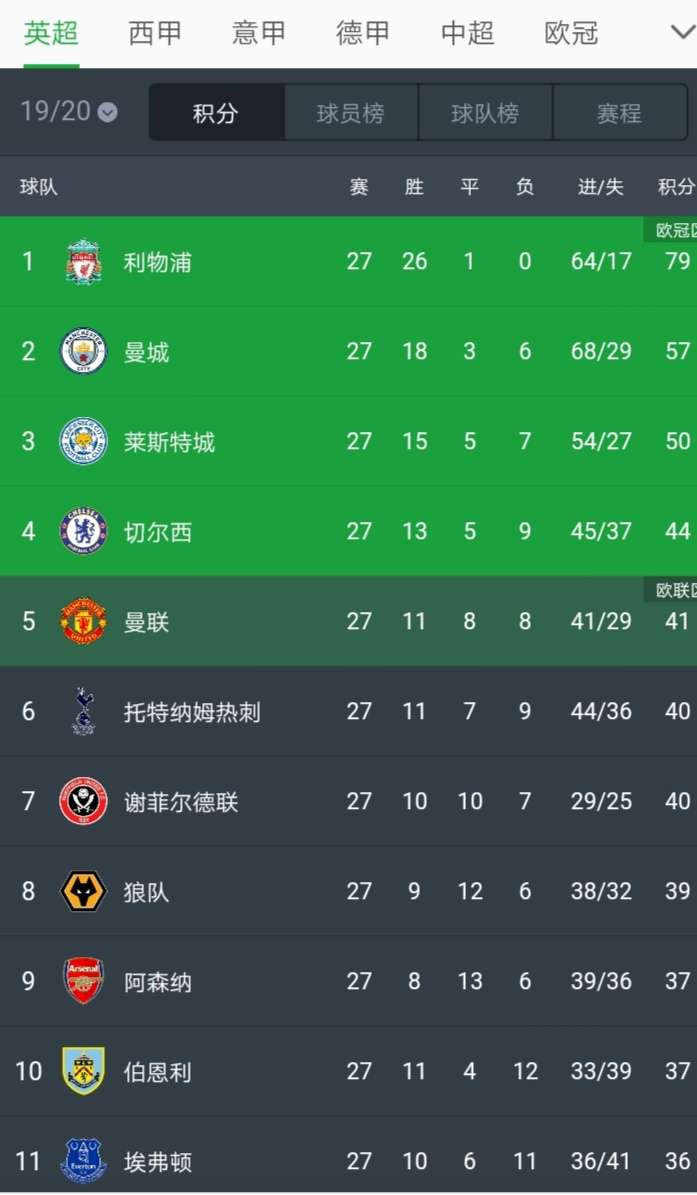Show the 赛程 schedule segment
Screen dimensions: 697x1195
tap(619, 113)
